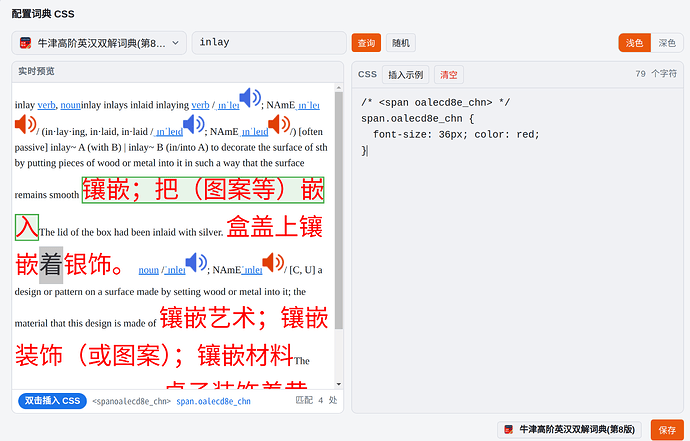Click the span.oalecd8e_chn selector text
Viewport: 690px width, 441px height.
click(213, 401)
